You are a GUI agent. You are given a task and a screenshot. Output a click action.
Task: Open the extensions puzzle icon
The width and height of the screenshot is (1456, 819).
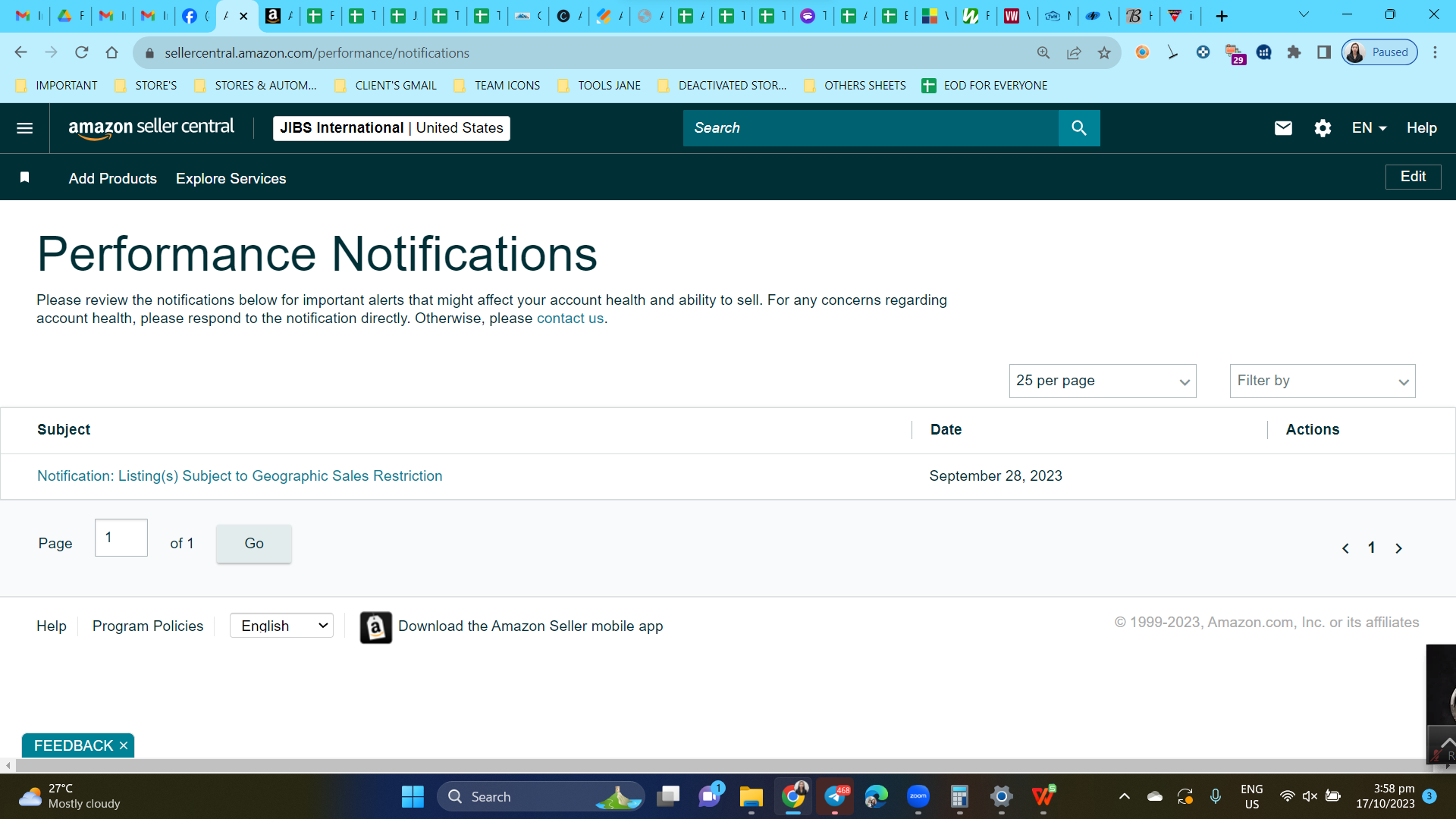pyautogui.click(x=1294, y=52)
